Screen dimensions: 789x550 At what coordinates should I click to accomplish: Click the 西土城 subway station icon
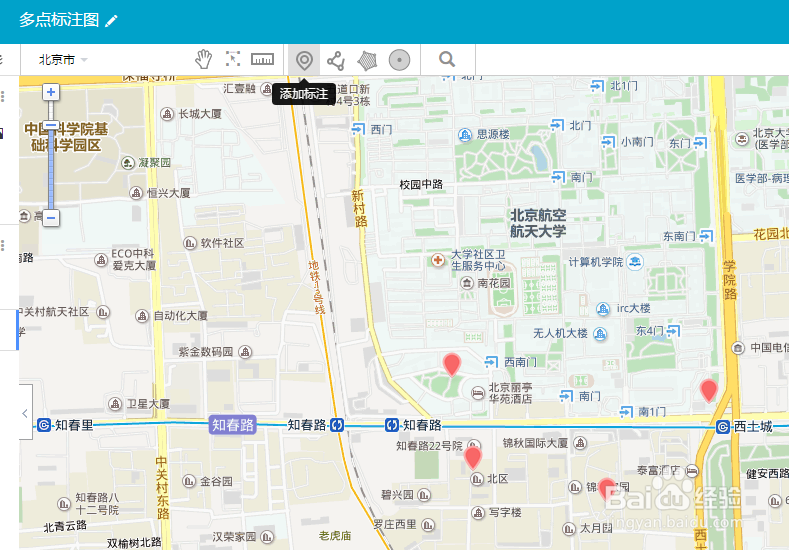coord(723,427)
